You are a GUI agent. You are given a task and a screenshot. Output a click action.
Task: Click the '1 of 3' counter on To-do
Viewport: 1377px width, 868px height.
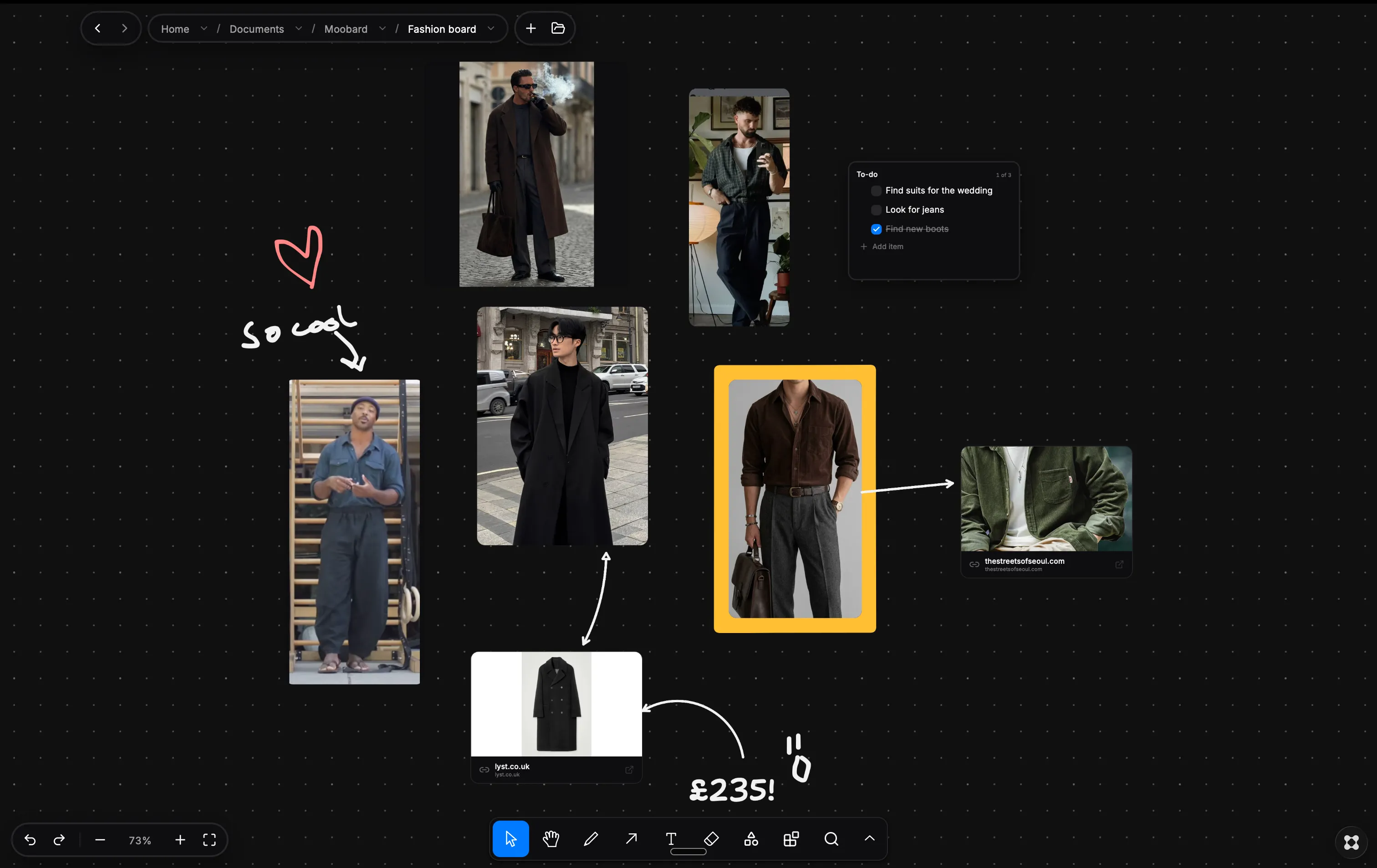point(1004,175)
